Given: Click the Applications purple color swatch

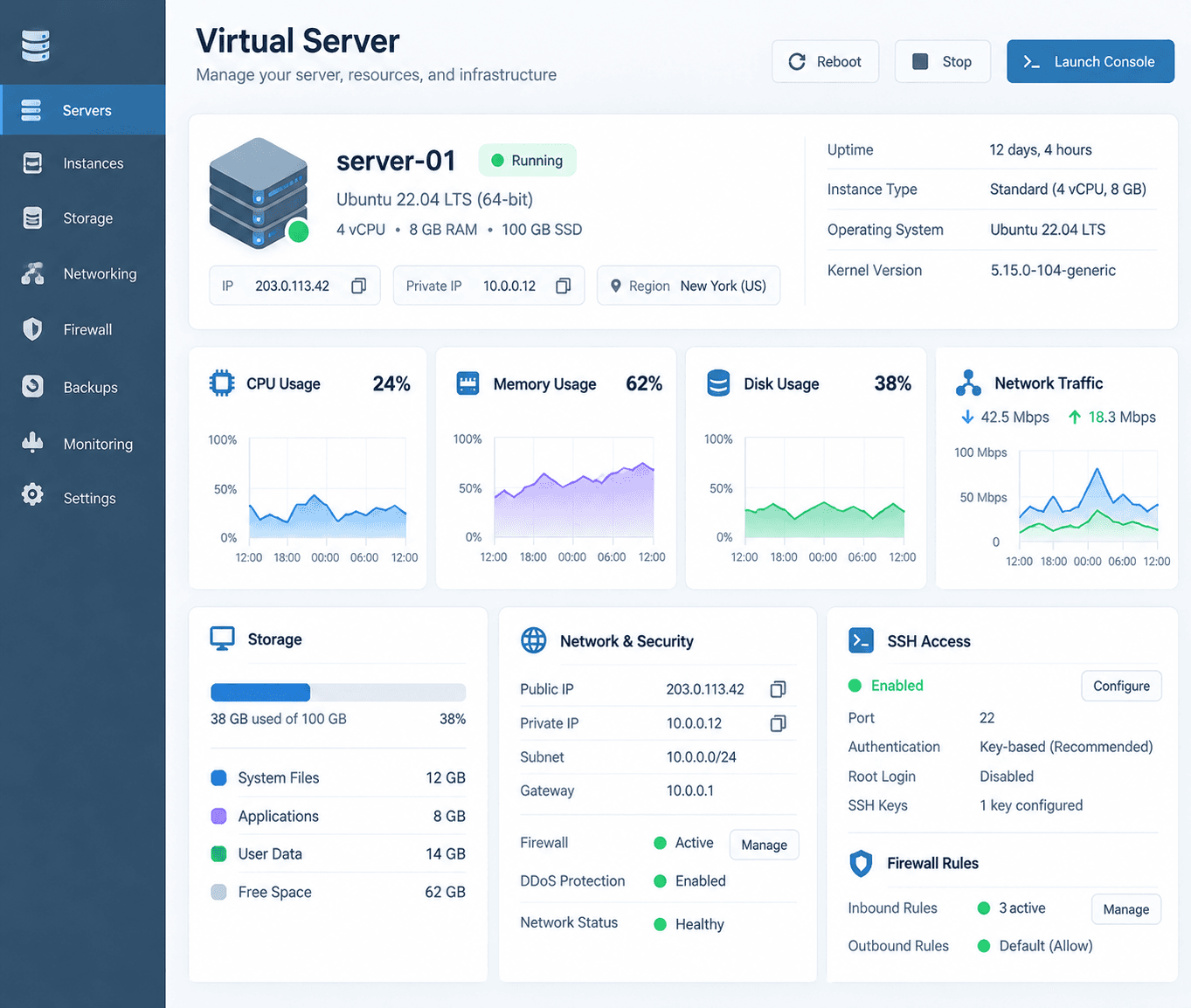Looking at the screenshot, I should 219,816.
